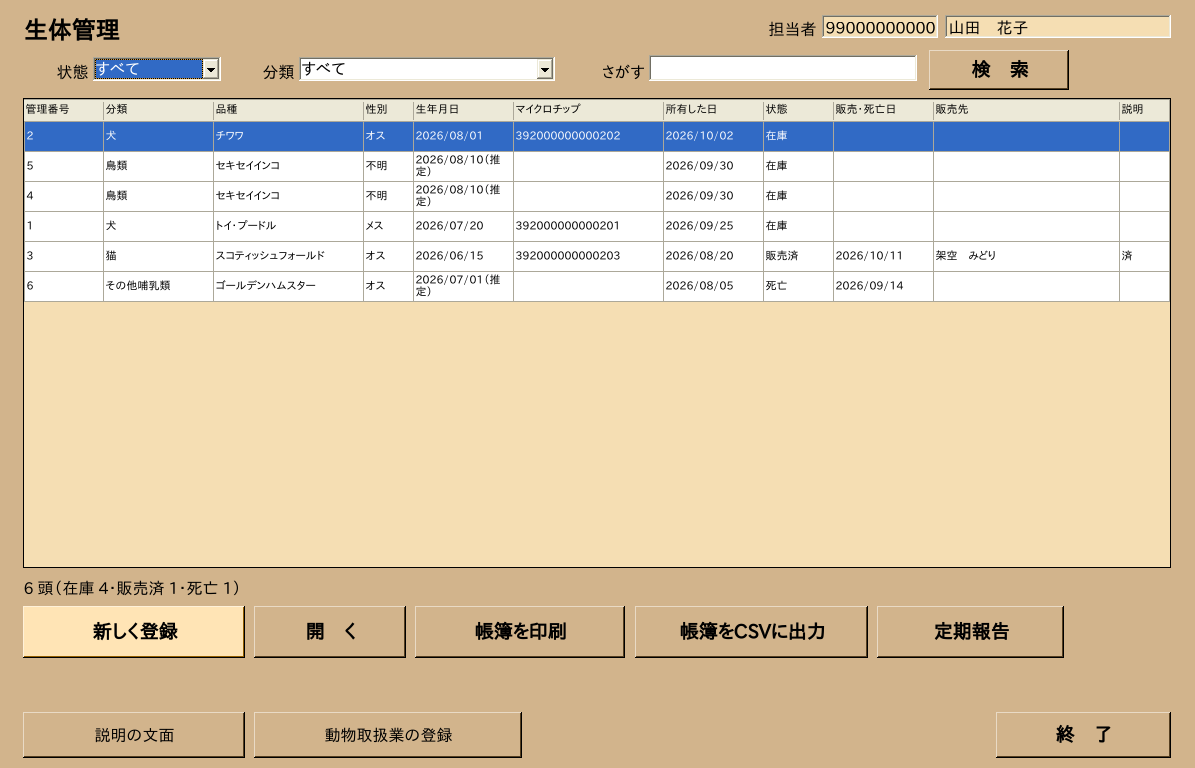1195x768 pixels.
Task: Open the 状態 dropdown arrow
Action: click(x=210, y=69)
